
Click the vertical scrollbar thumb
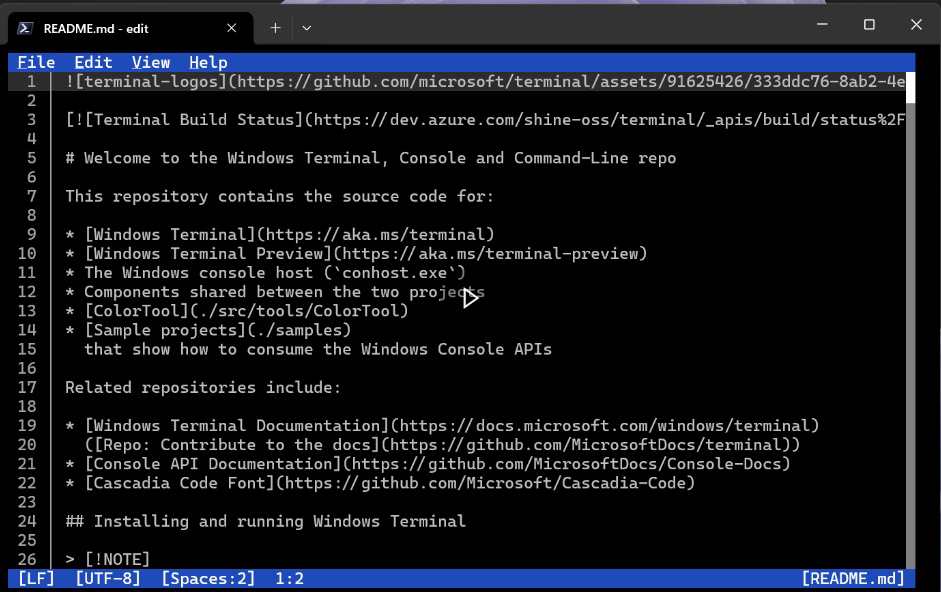point(910,88)
